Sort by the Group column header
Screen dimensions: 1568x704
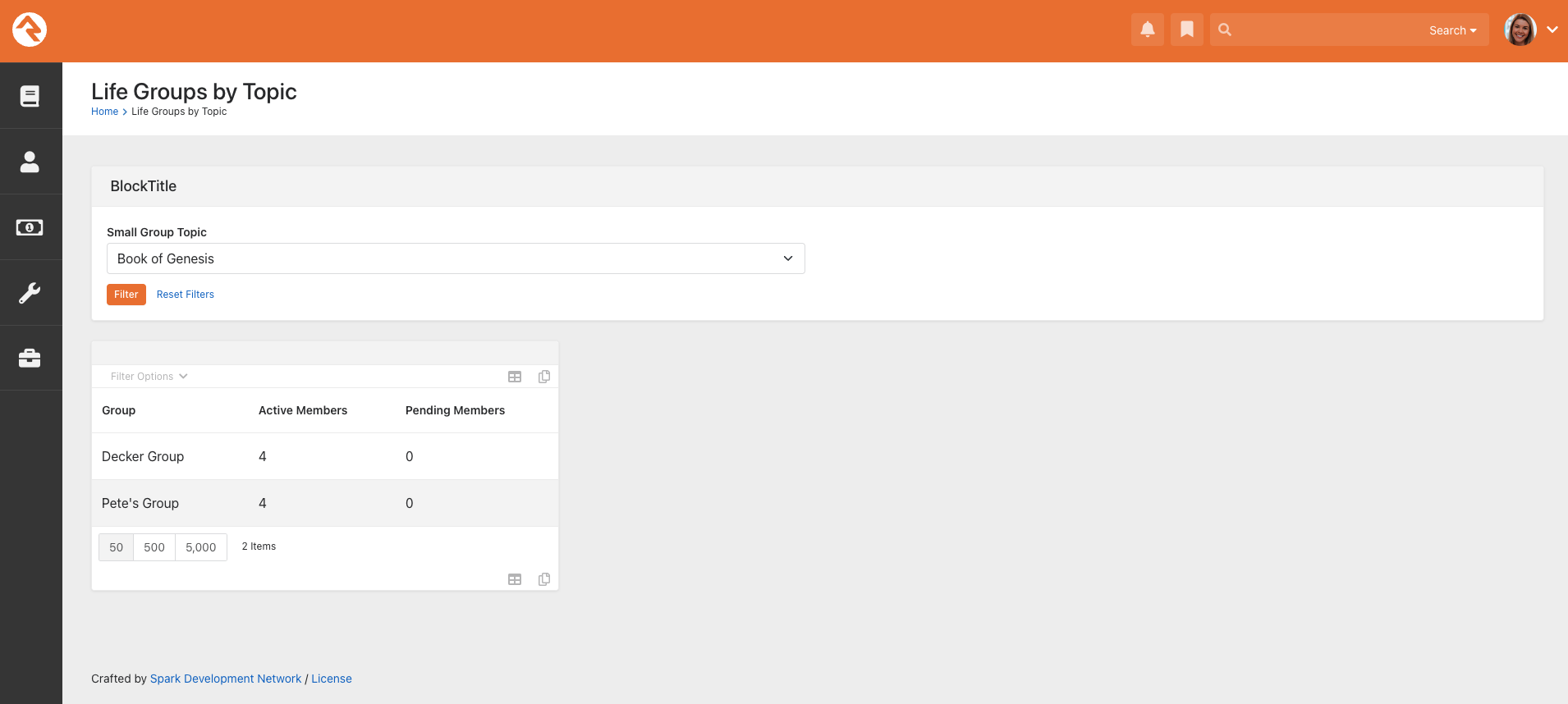119,410
